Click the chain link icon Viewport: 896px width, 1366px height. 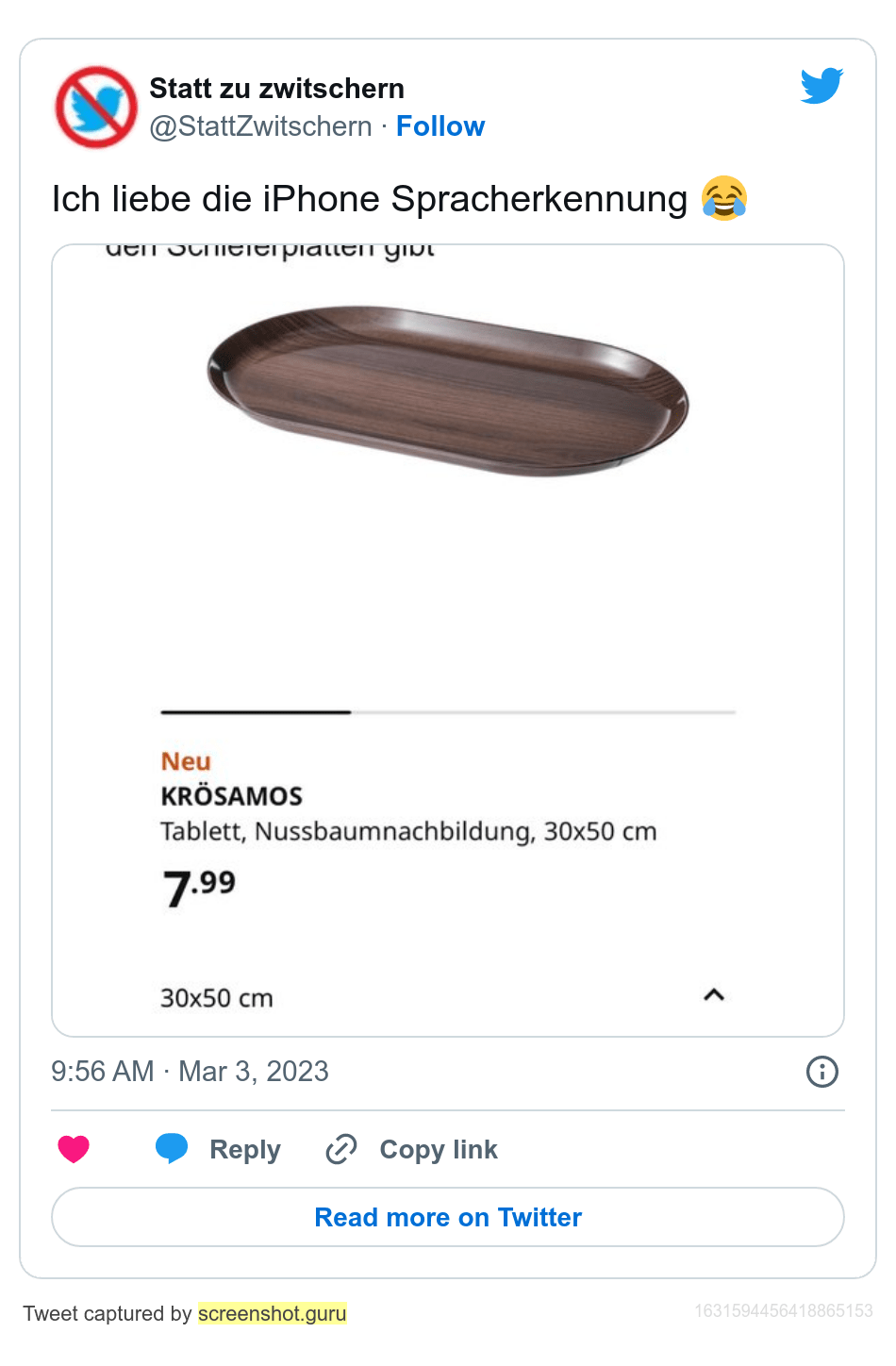[340, 1149]
